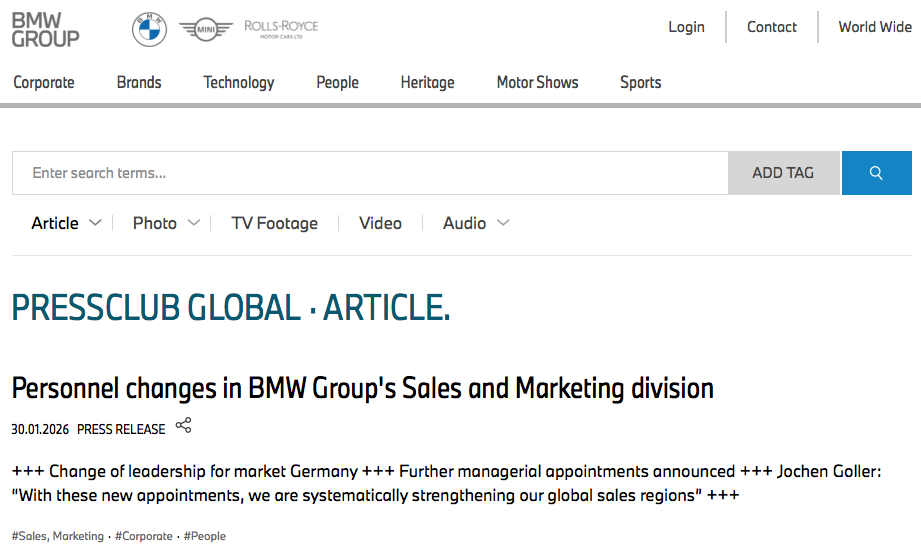Click the Login link
The height and width of the screenshot is (558, 921).
point(686,27)
